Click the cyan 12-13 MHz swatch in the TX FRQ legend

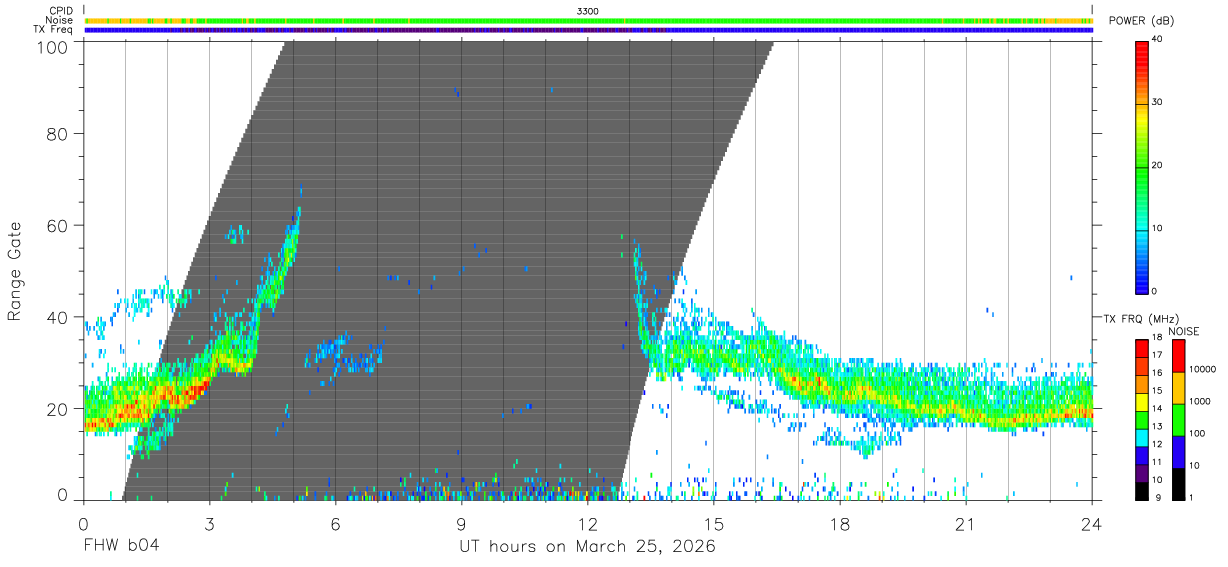point(1143,437)
